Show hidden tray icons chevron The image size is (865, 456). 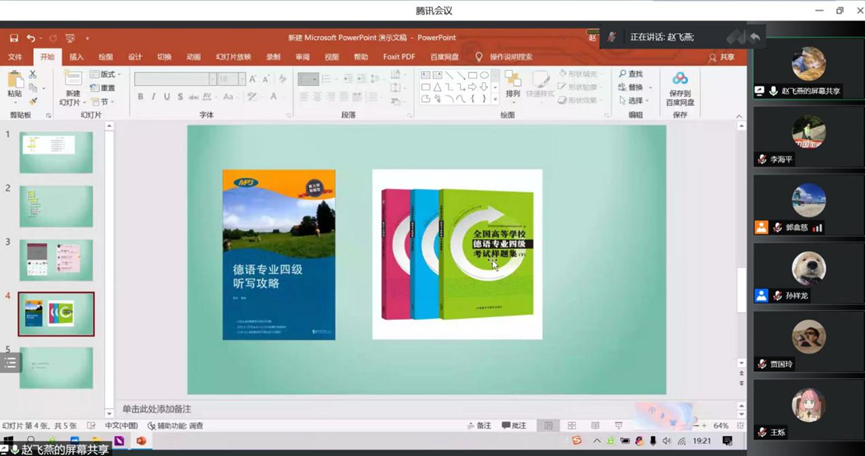pyautogui.click(x=597, y=441)
